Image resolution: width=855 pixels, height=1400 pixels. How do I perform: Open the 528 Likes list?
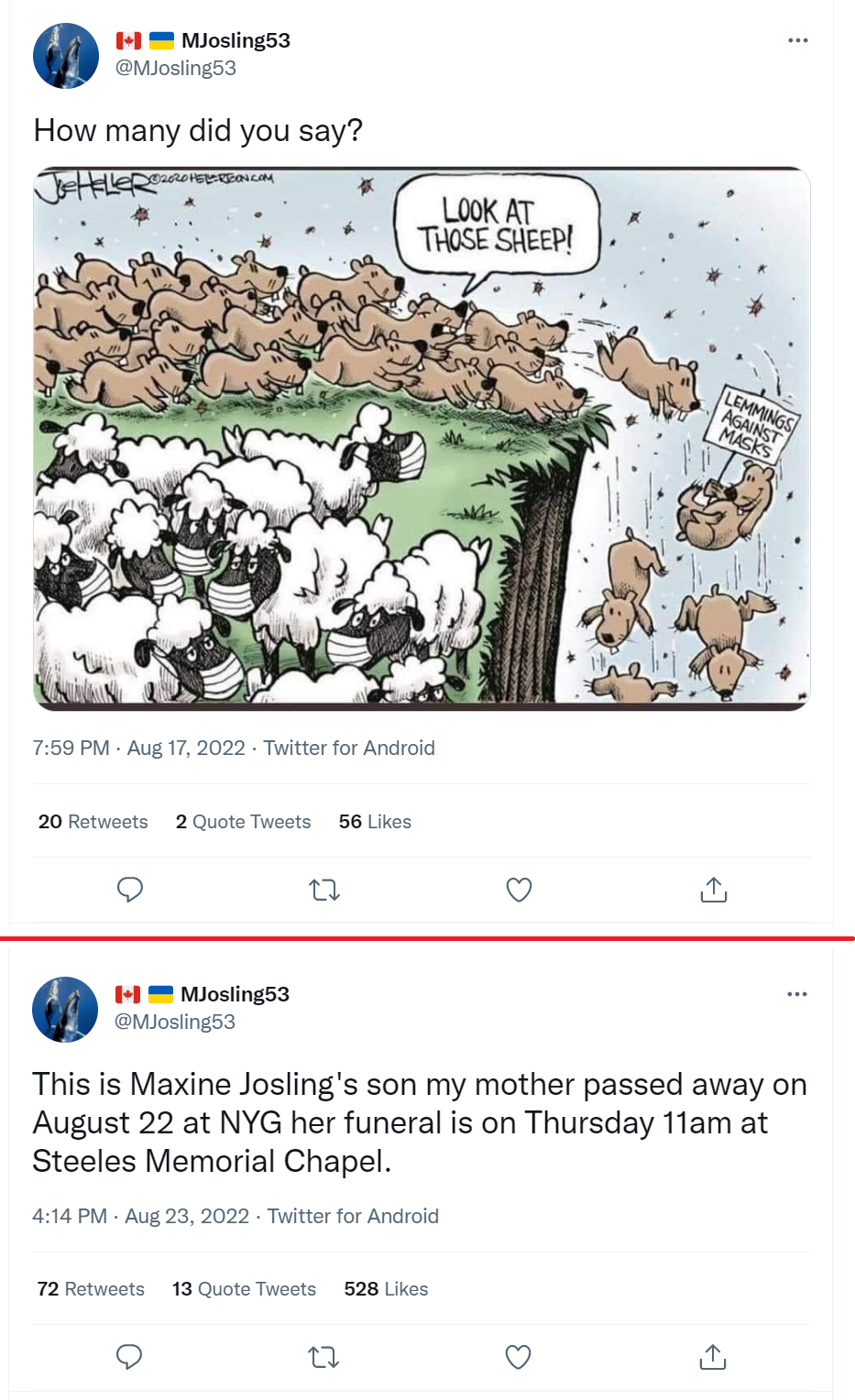click(386, 1289)
